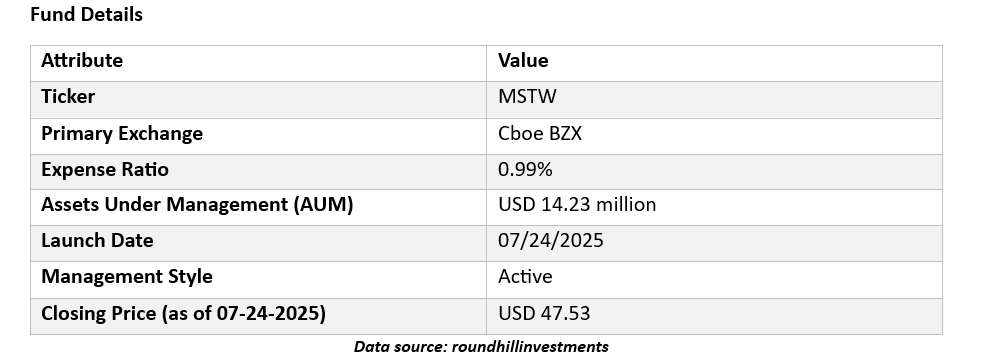Click the MSTW ticker value
989x361 pixels.
527,97
